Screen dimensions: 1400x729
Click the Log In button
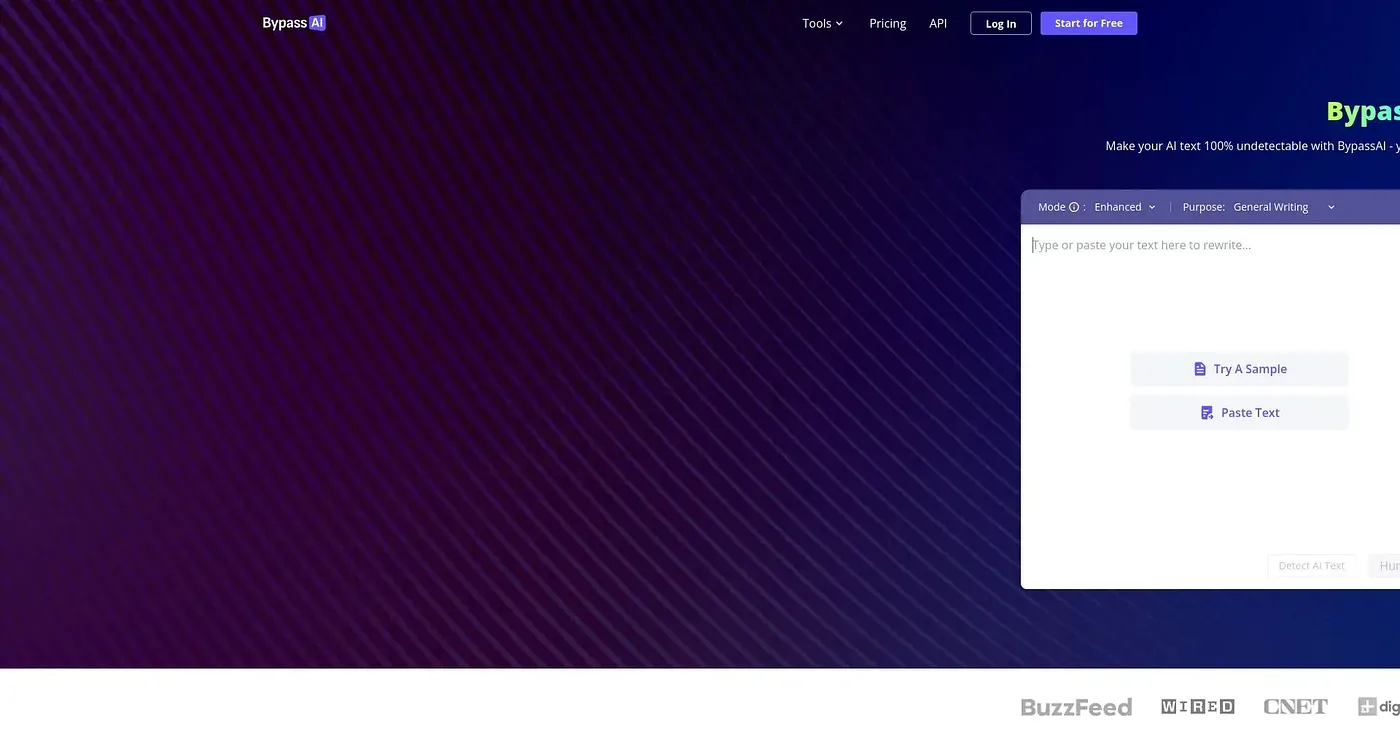point(1001,24)
